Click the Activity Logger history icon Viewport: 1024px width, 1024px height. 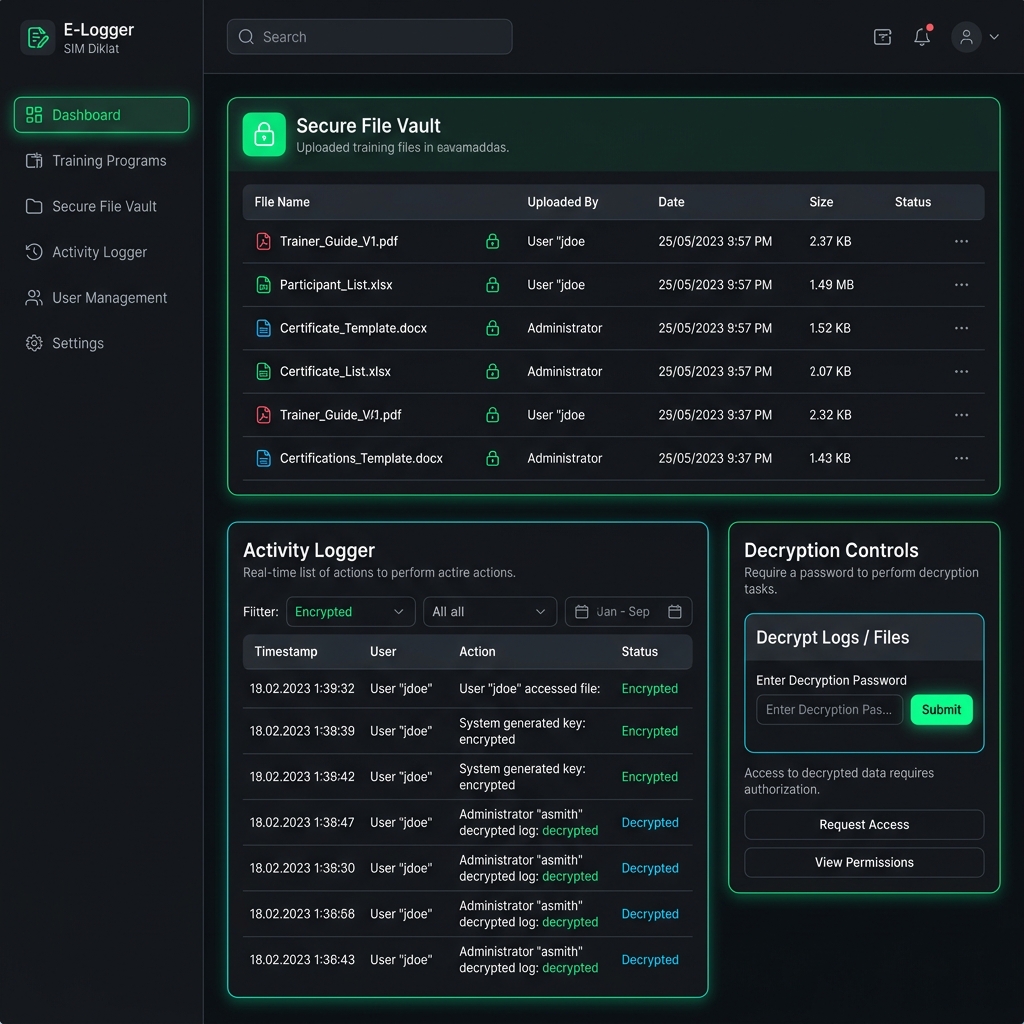pos(34,252)
